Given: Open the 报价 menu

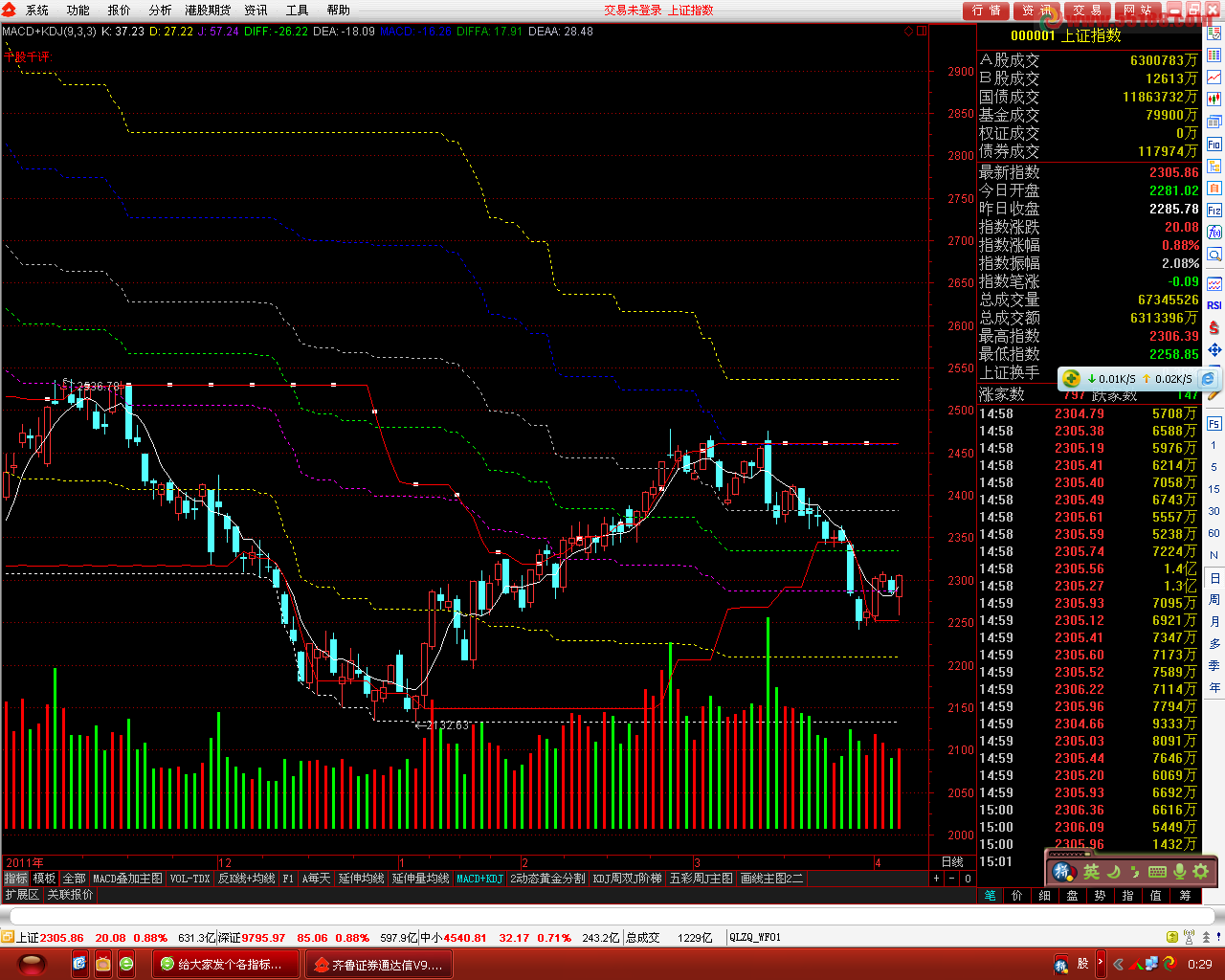Looking at the screenshot, I should (120, 10).
